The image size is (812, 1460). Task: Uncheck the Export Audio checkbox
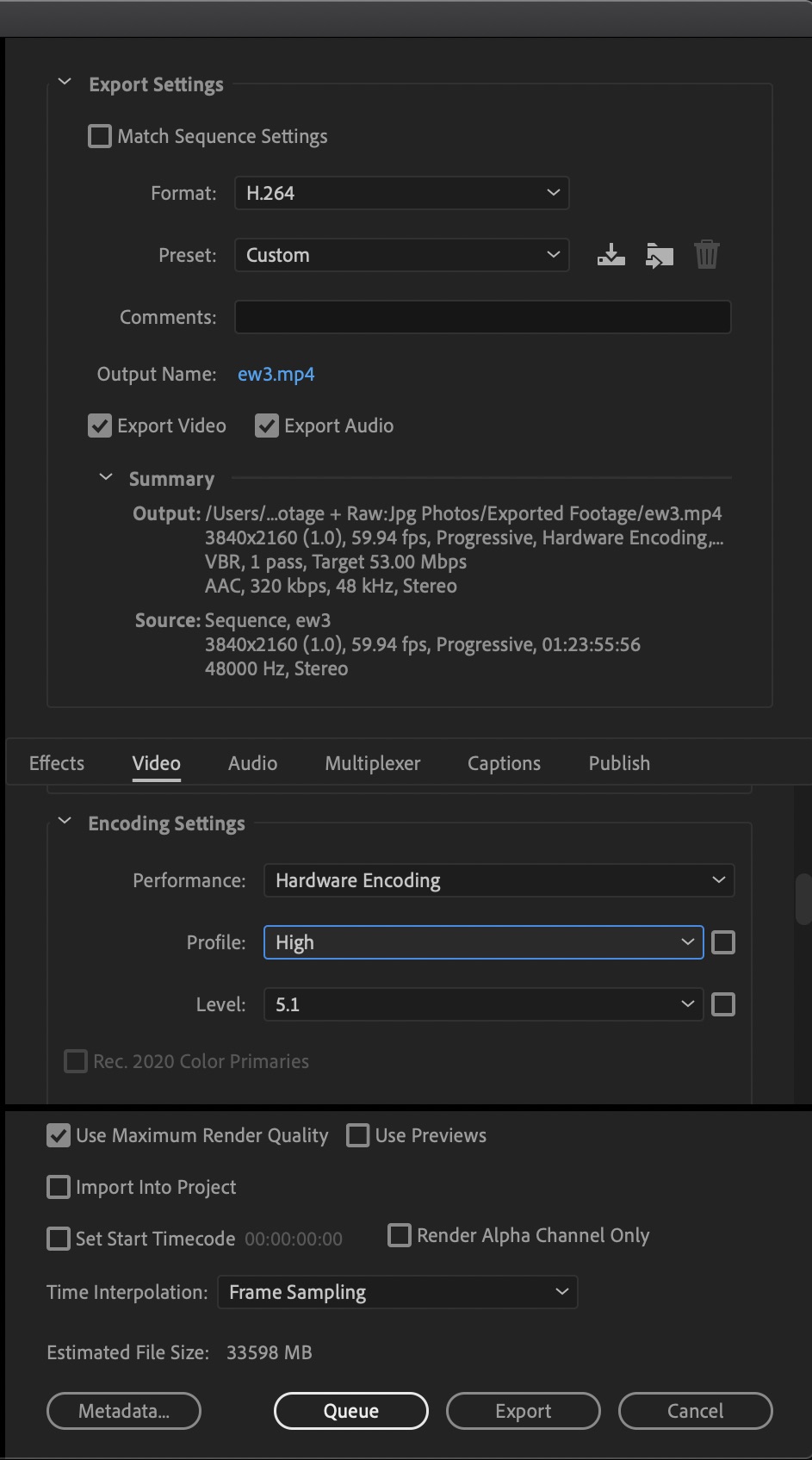(267, 426)
